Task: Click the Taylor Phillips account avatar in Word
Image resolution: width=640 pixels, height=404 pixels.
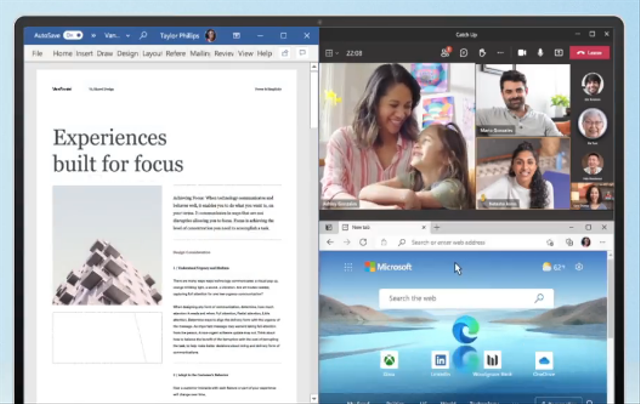Action: pyautogui.click(x=211, y=36)
